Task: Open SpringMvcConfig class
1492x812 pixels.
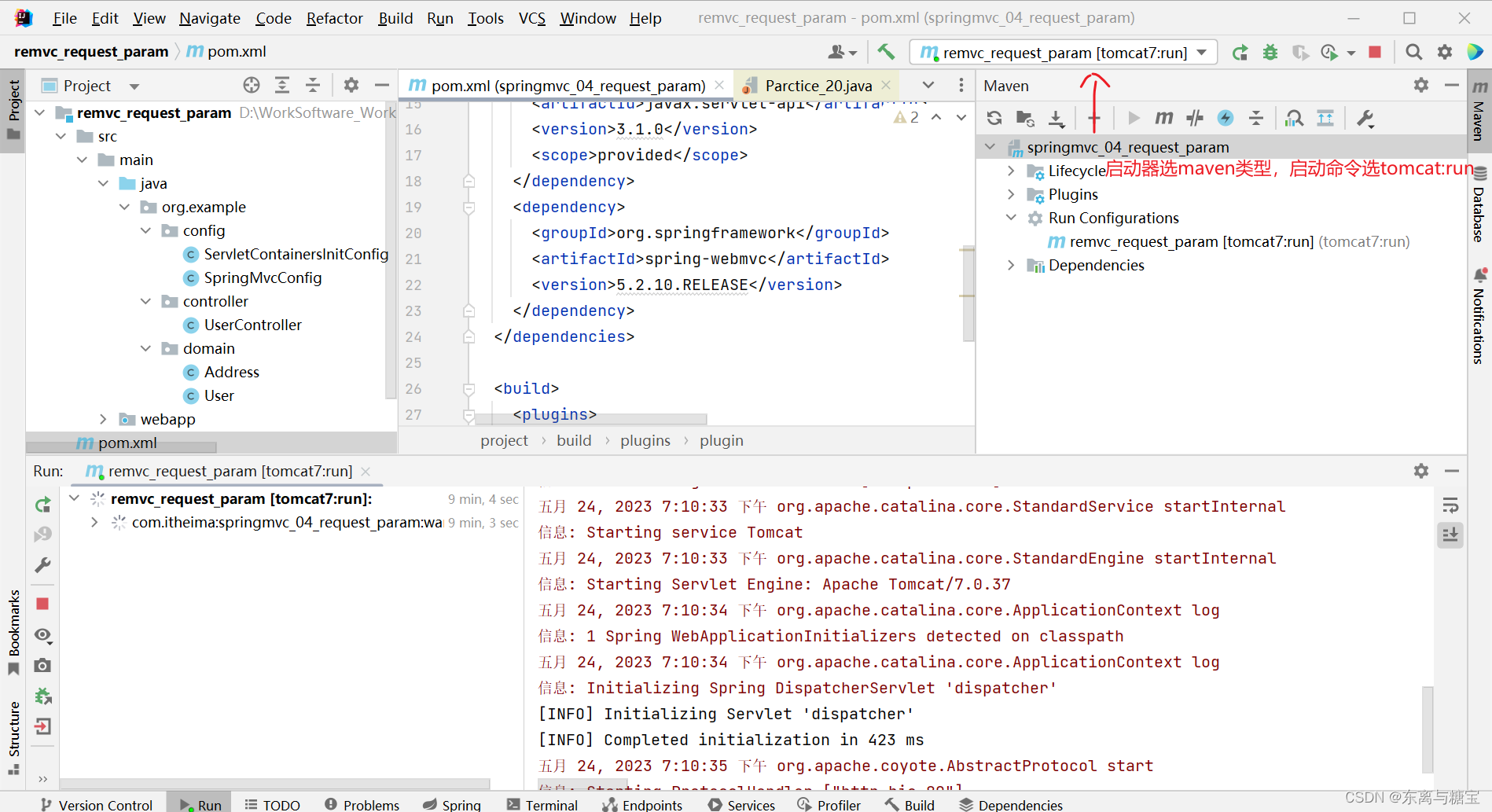Action: 263,277
